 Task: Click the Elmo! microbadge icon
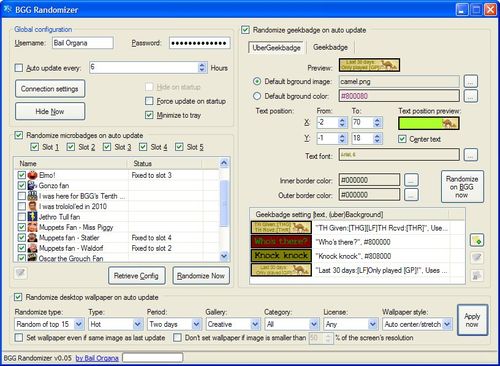[32, 175]
